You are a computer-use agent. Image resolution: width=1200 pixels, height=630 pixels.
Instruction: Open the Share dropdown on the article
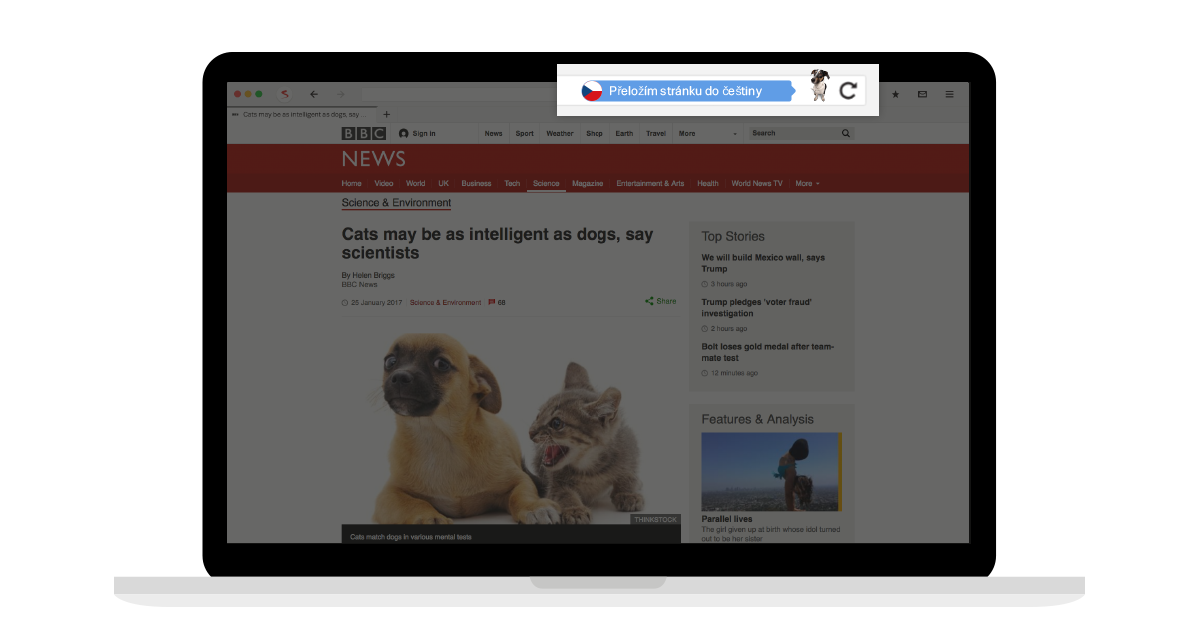661,301
